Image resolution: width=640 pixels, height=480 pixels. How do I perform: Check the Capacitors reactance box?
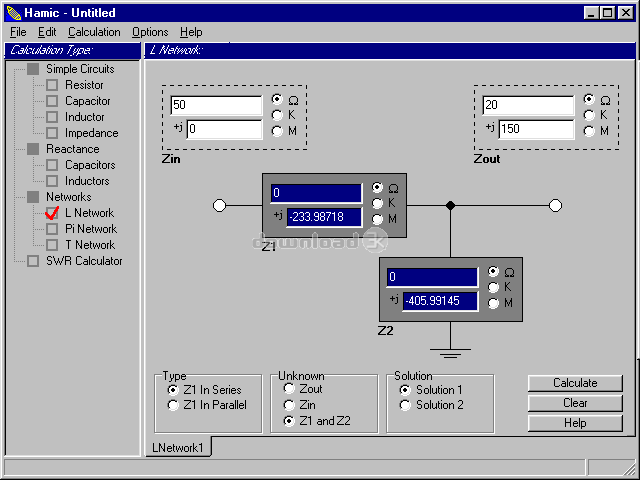click(x=52, y=165)
